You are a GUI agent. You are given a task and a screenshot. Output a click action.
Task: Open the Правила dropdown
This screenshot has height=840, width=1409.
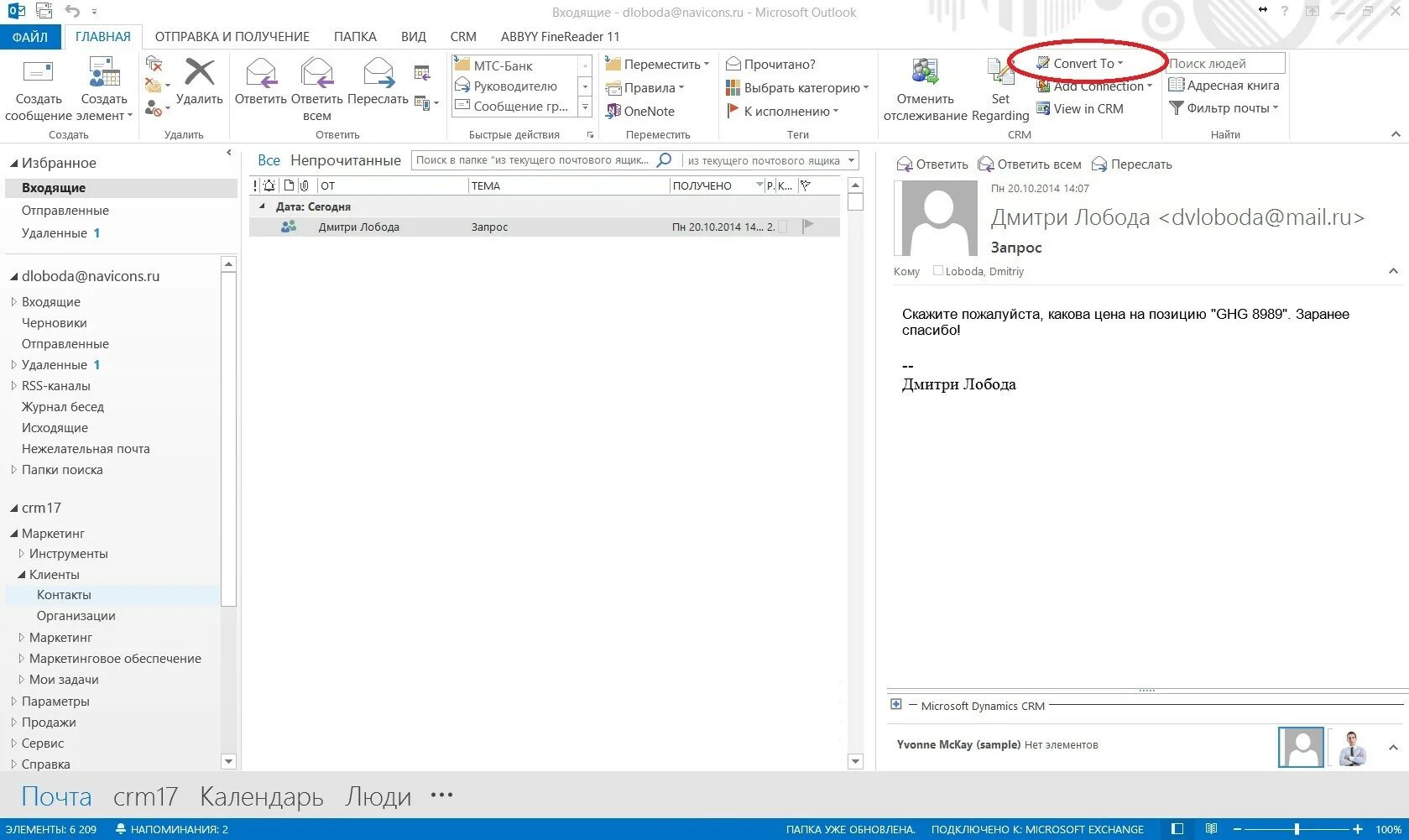pos(644,87)
